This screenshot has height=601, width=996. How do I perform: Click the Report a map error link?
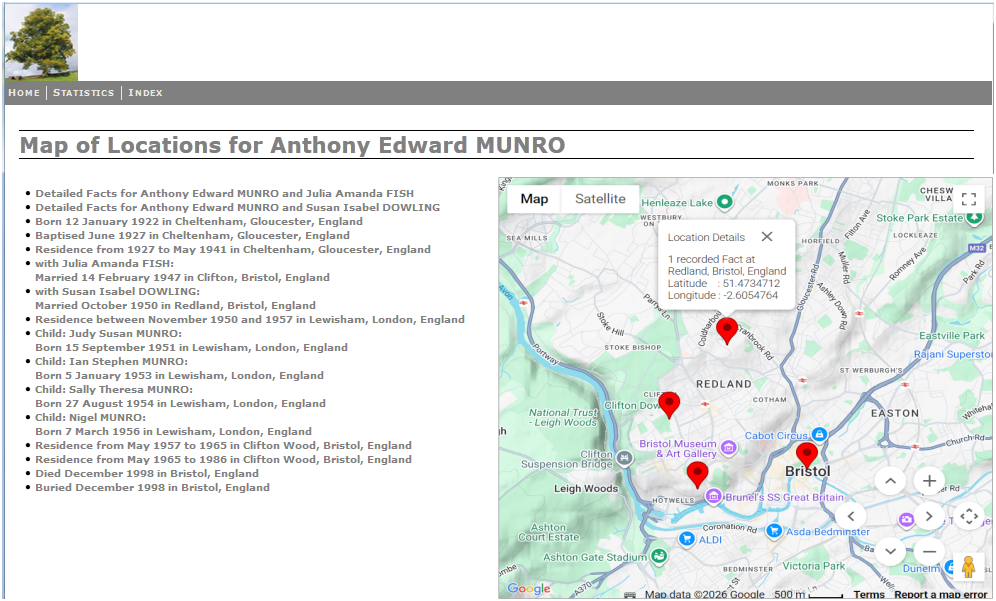(x=938, y=593)
